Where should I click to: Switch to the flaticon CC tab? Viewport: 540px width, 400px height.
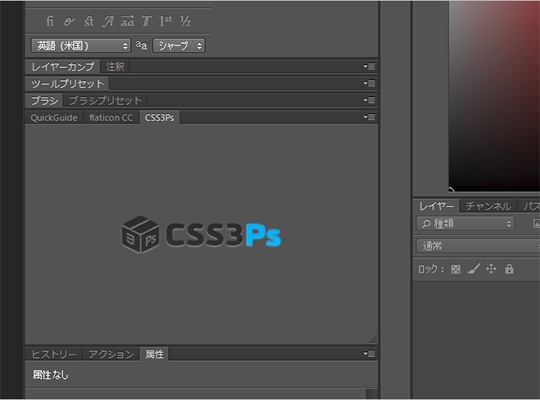111,117
